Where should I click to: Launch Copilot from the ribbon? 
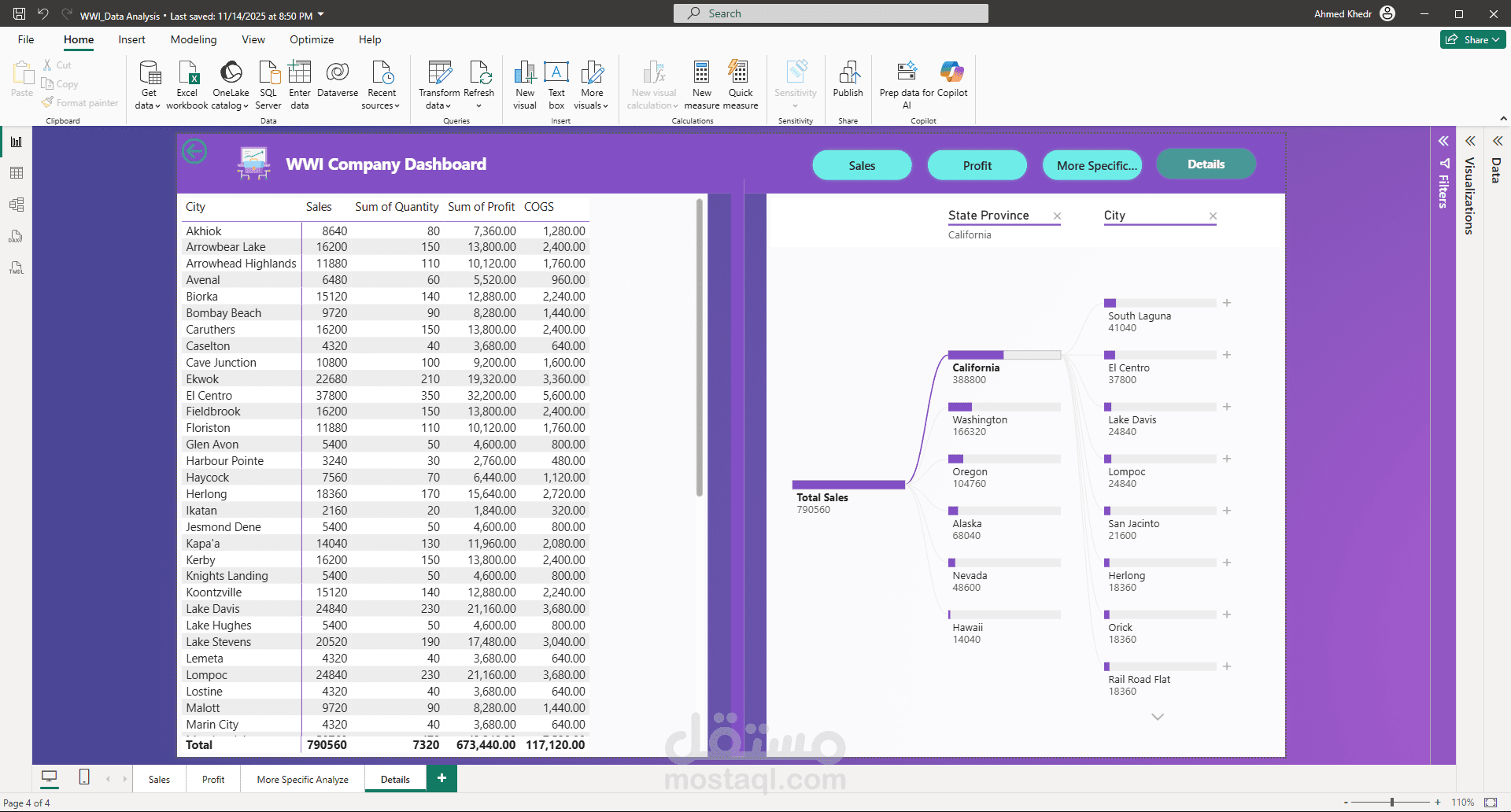(952, 79)
